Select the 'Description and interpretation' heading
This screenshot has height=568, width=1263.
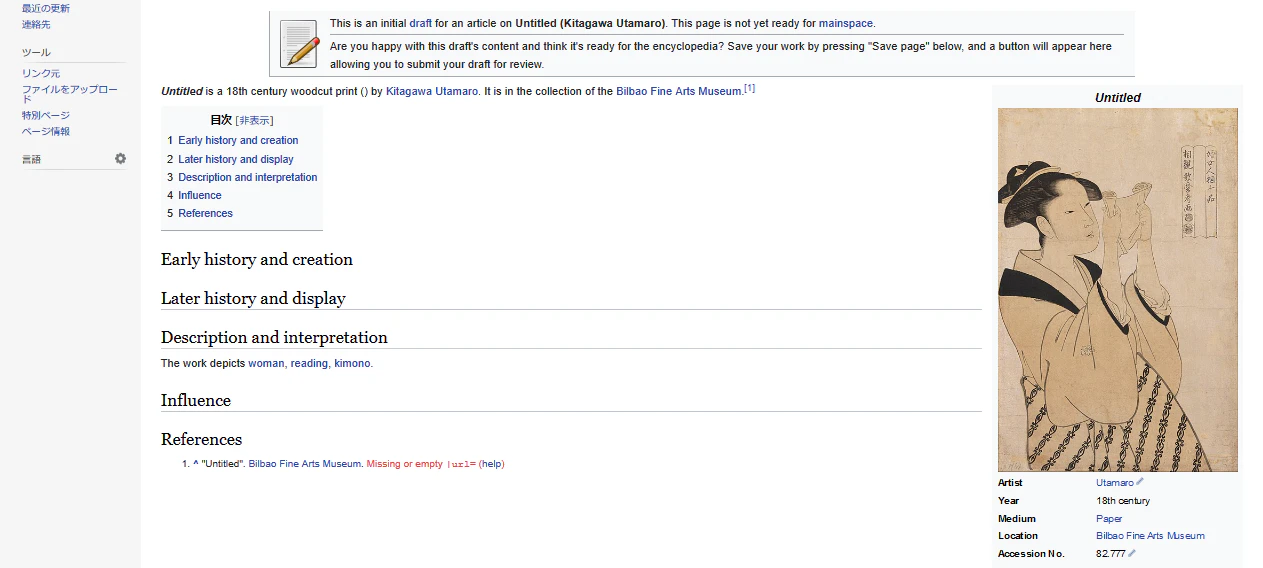tap(274, 337)
